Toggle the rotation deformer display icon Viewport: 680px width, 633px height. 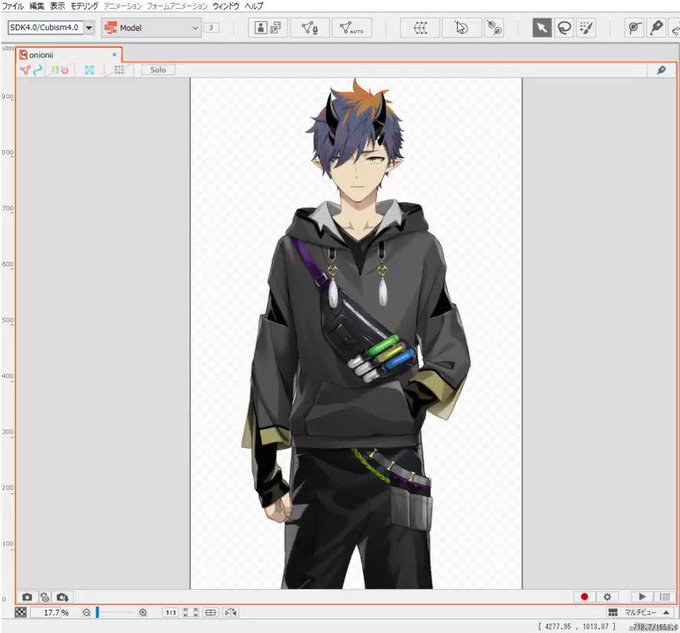[x=65, y=70]
